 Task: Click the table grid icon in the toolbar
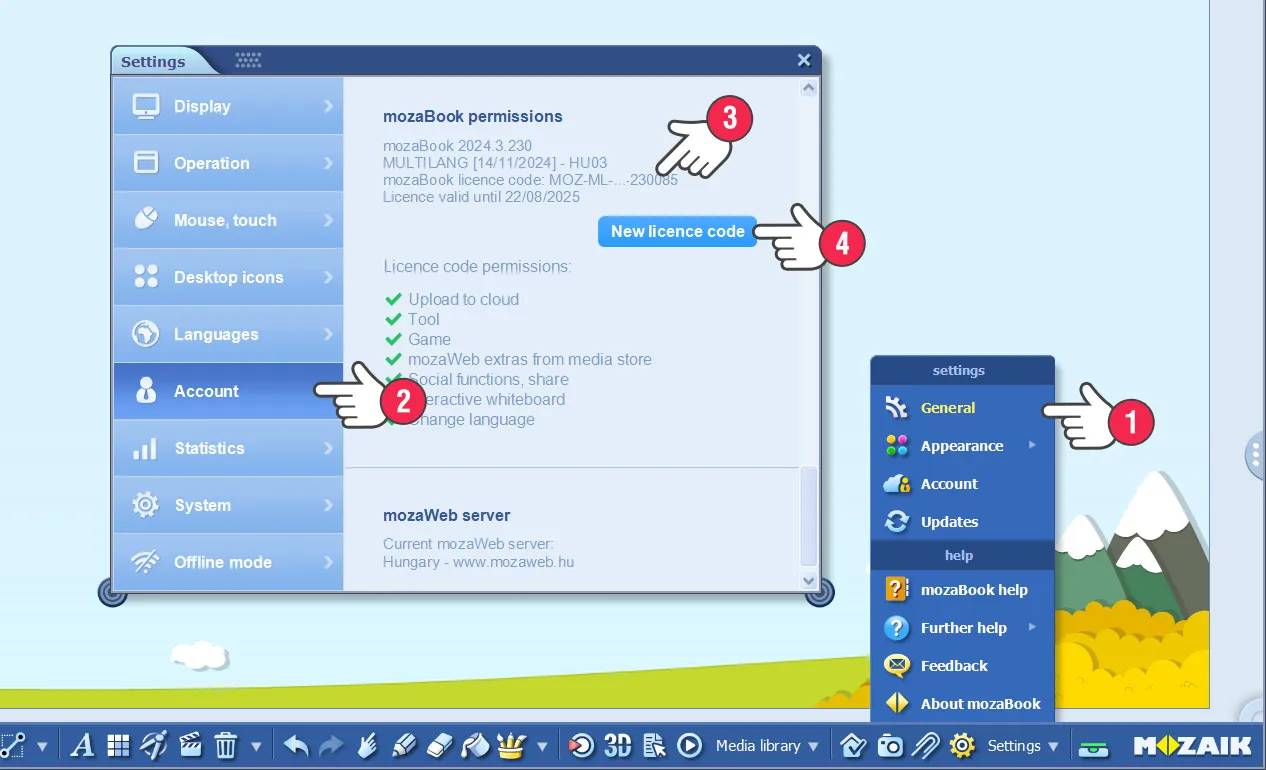119,746
